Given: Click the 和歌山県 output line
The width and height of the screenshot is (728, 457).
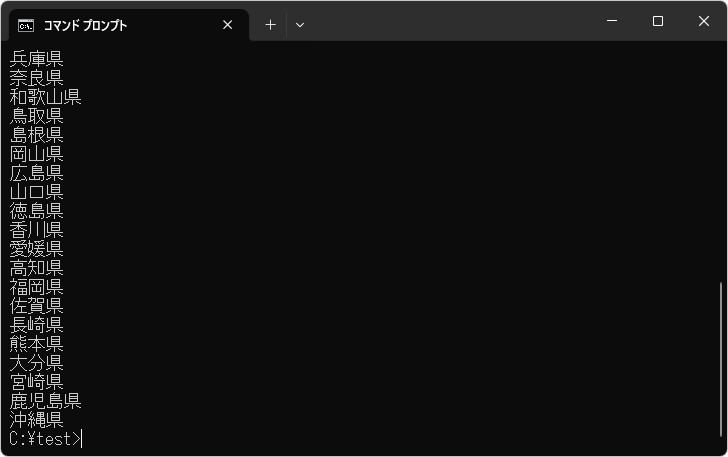Looking at the screenshot, I should click(45, 97).
